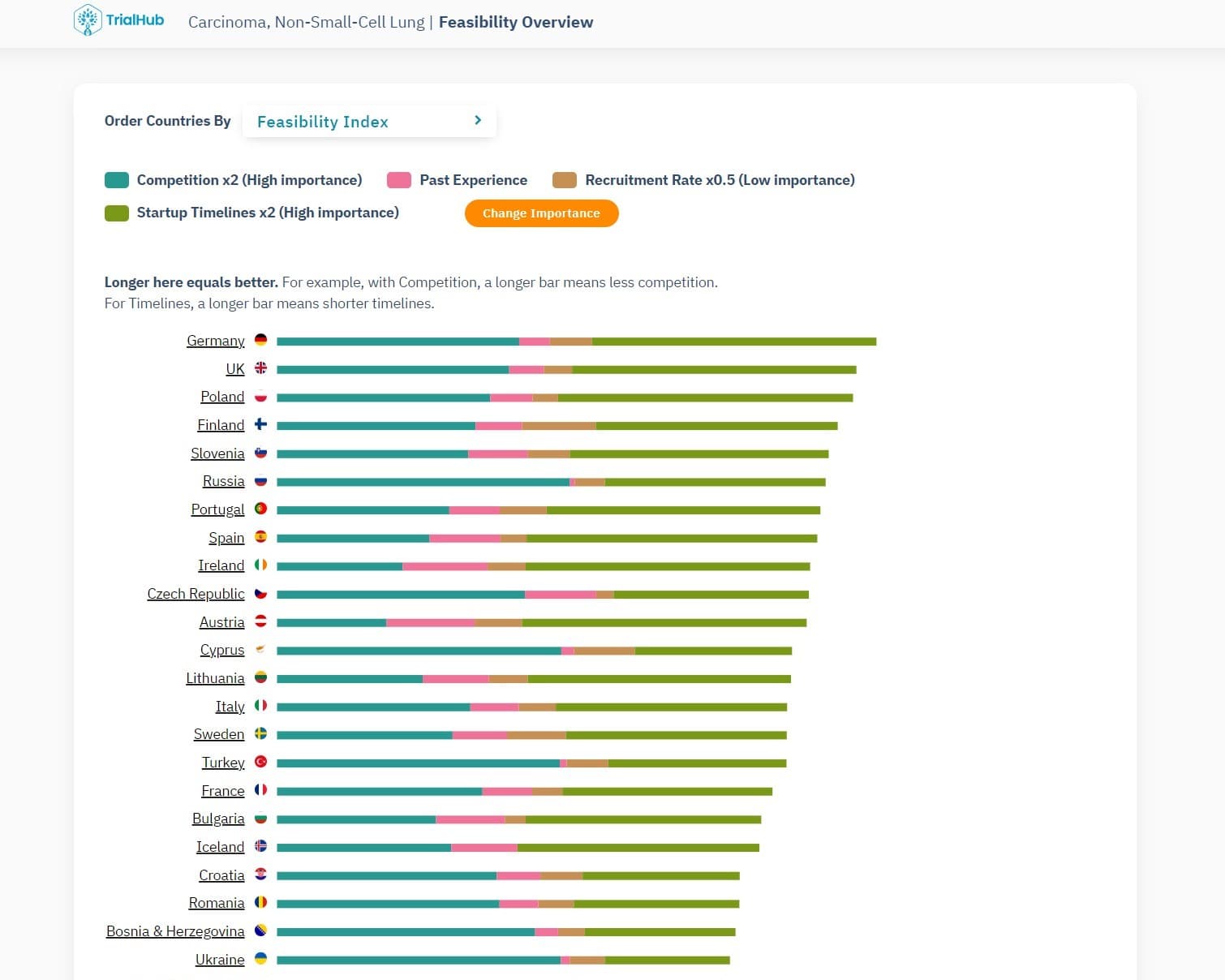Click the green Startup Timelines legend swatch
The height and width of the screenshot is (980, 1225).
(117, 213)
